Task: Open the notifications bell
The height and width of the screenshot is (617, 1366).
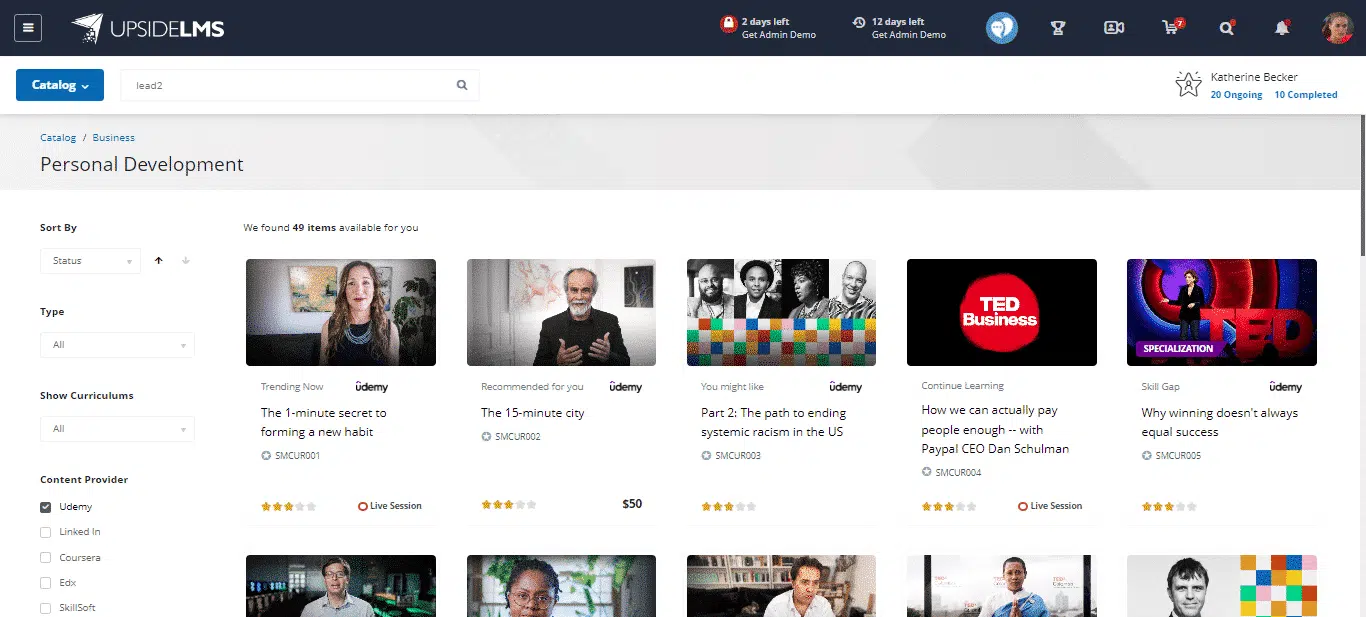Action: (1282, 28)
